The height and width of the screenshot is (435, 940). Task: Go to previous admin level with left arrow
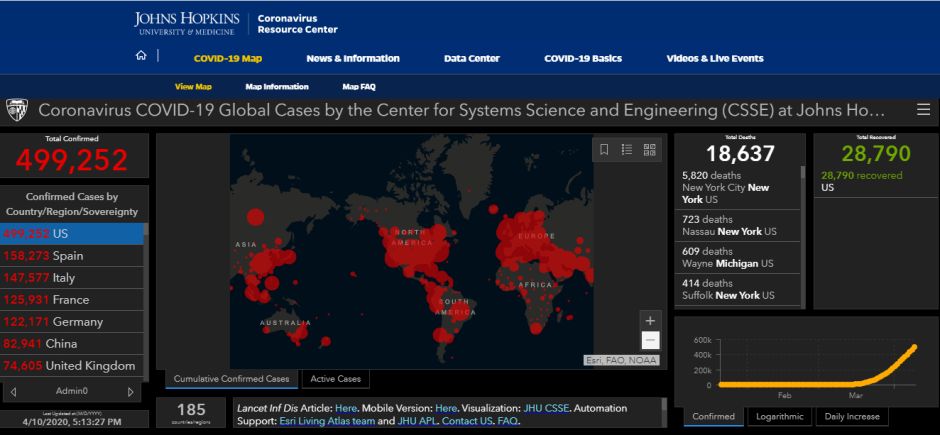18,392
